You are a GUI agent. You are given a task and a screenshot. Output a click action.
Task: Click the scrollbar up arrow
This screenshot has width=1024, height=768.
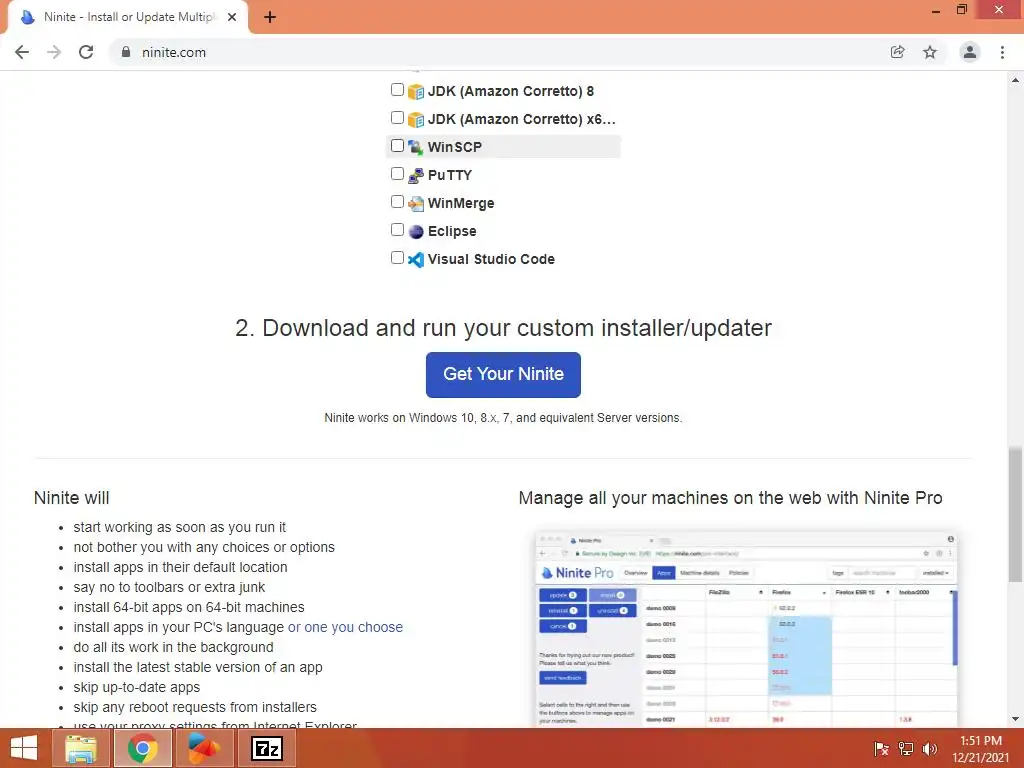1015,80
